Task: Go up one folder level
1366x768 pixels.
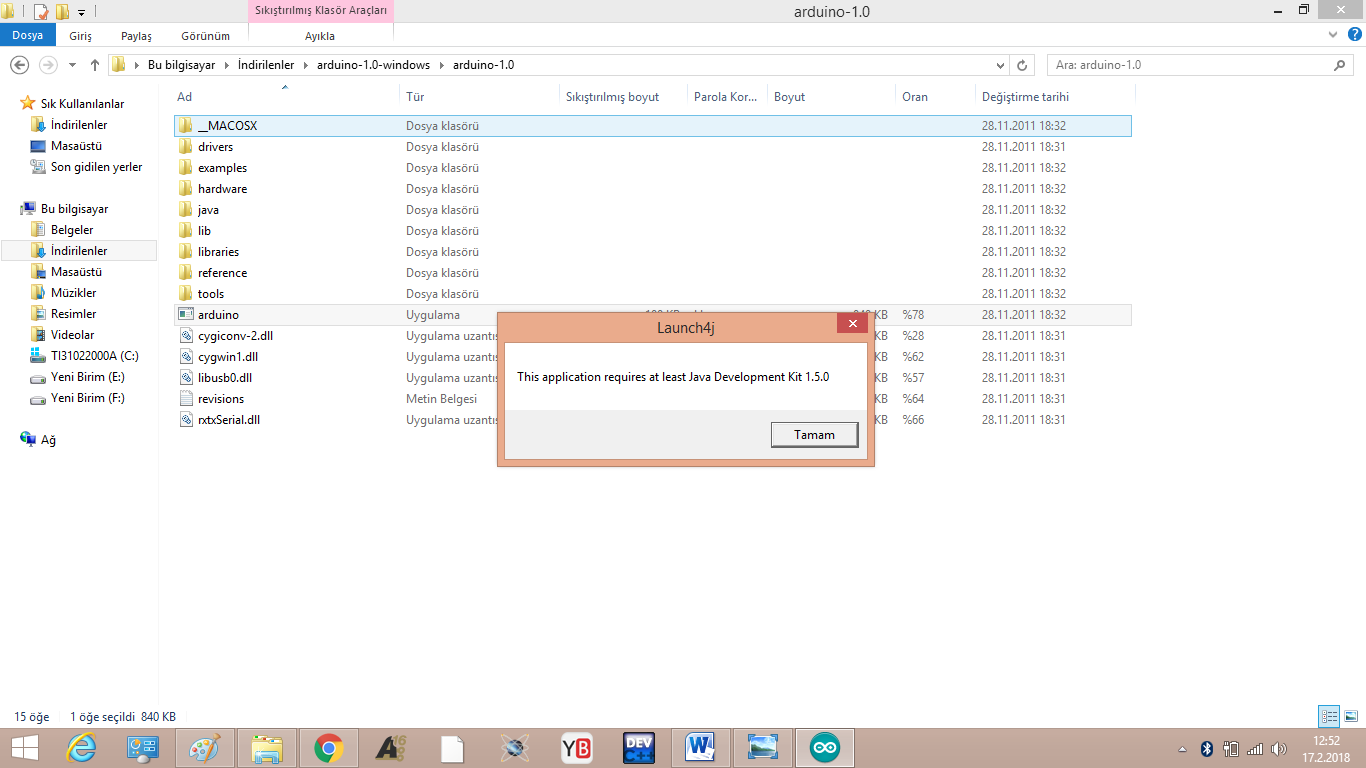Action: pos(95,65)
